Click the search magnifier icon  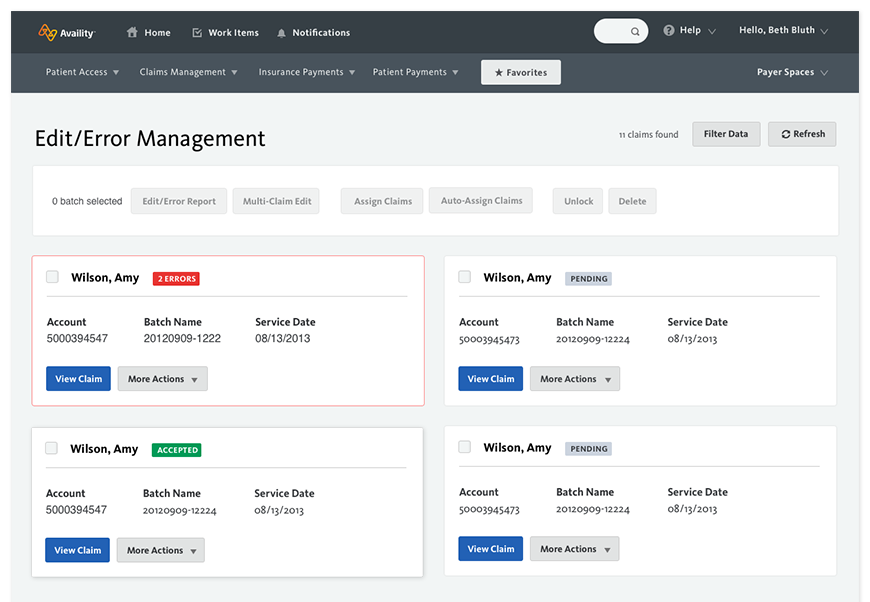[x=635, y=32]
